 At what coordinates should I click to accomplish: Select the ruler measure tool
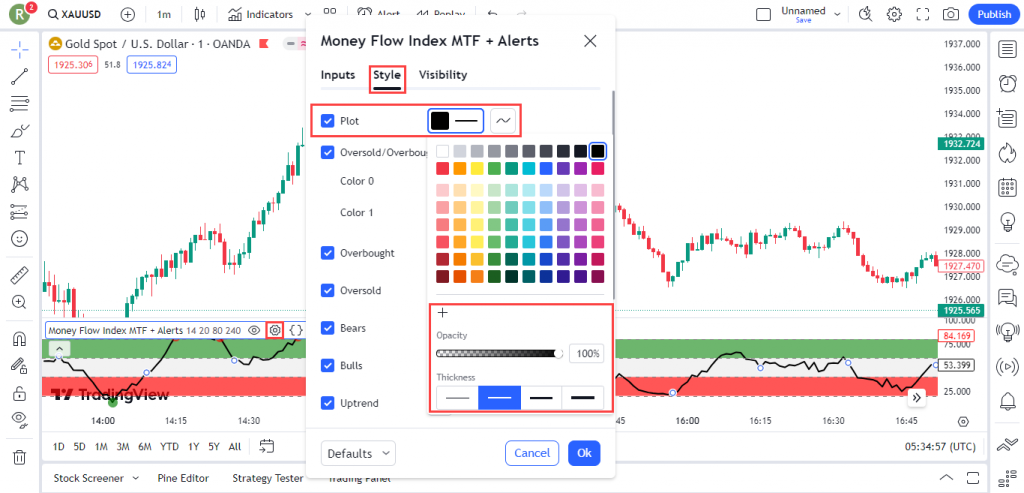[x=20, y=275]
